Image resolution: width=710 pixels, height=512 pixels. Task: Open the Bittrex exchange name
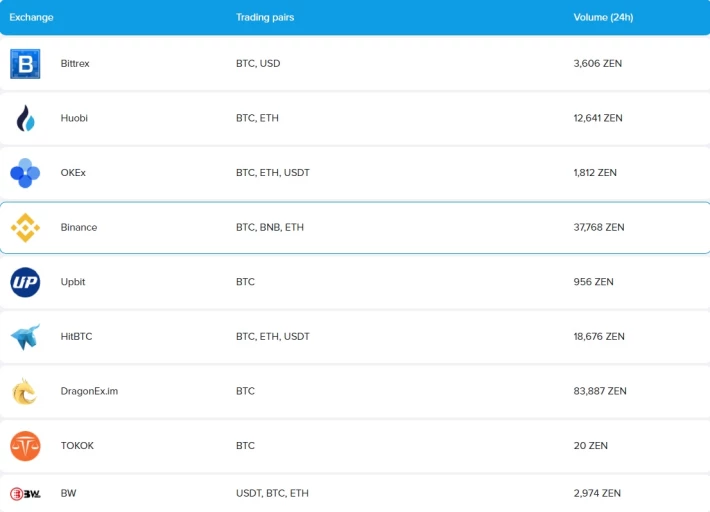tap(75, 63)
